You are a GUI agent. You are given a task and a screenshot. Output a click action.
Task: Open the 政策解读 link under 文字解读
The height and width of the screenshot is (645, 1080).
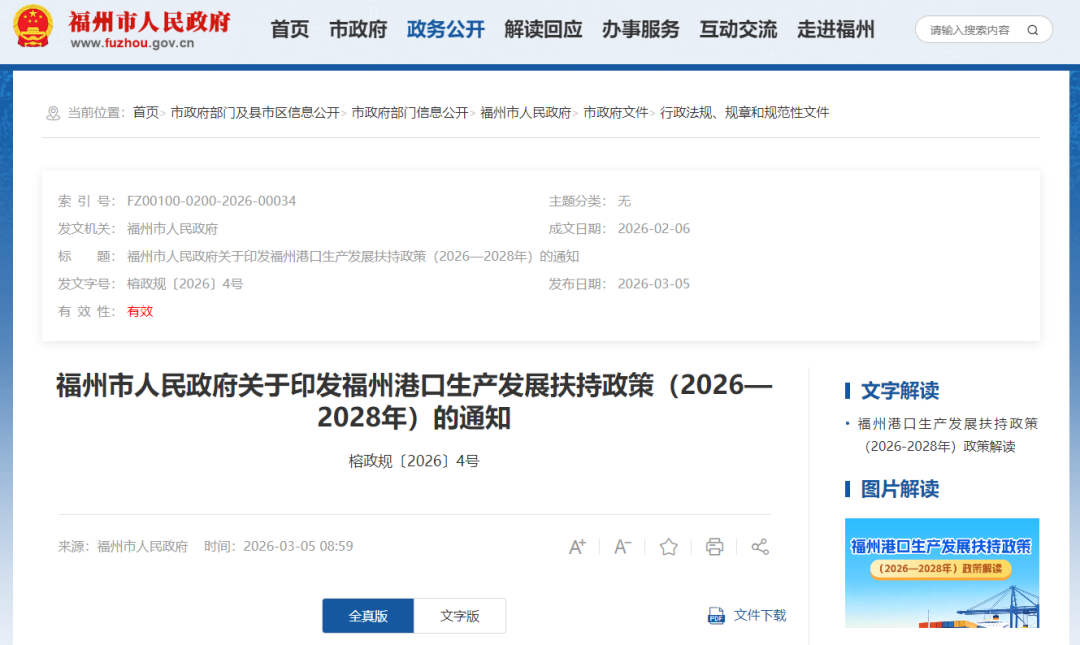point(944,435)
